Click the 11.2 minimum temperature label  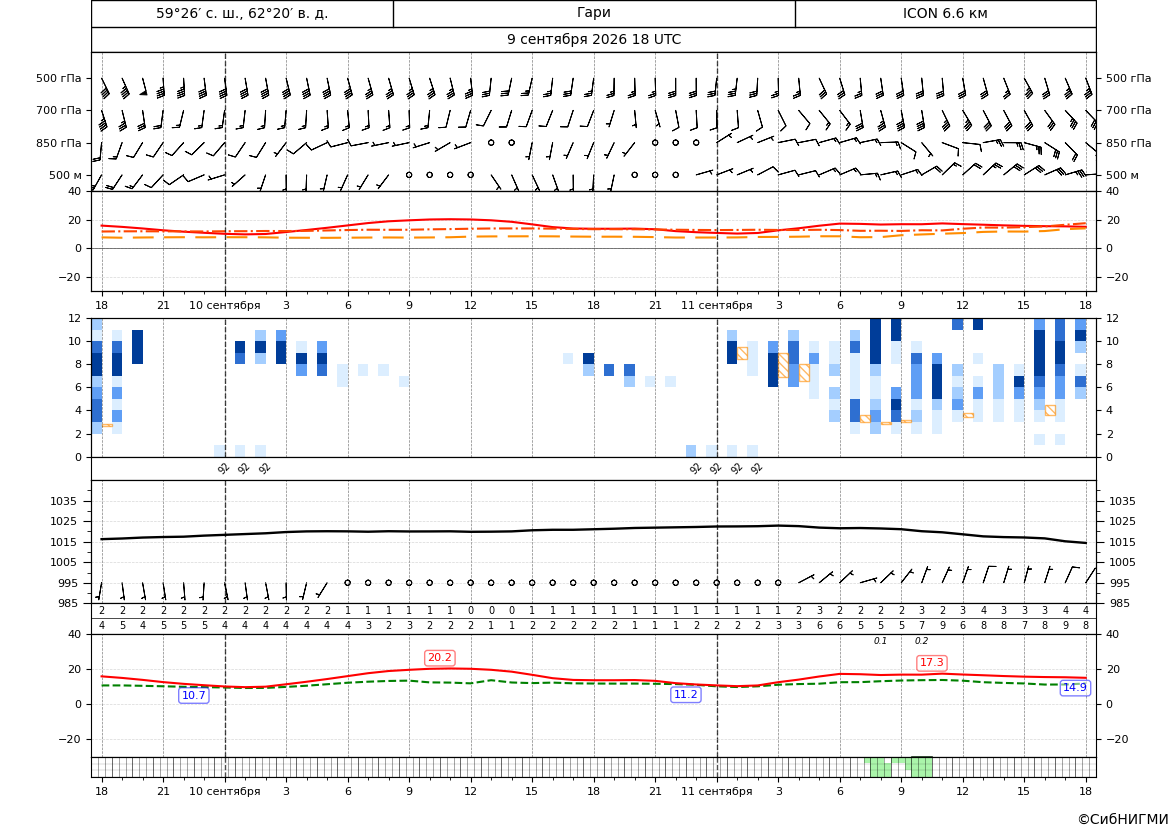(686, 694)
